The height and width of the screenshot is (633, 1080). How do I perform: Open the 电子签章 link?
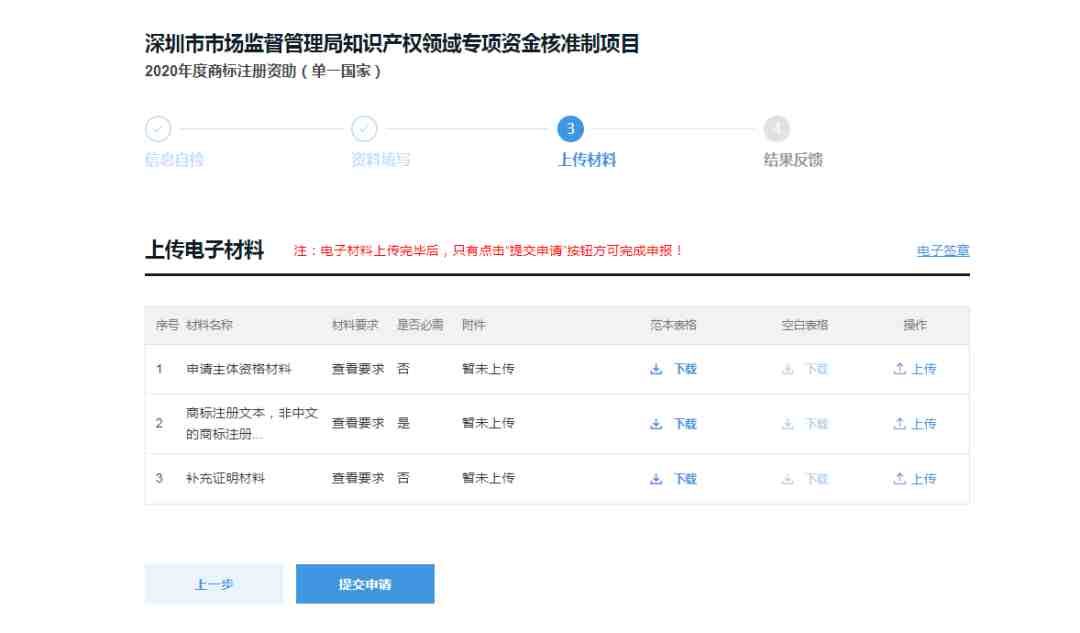tap(943, 251)
